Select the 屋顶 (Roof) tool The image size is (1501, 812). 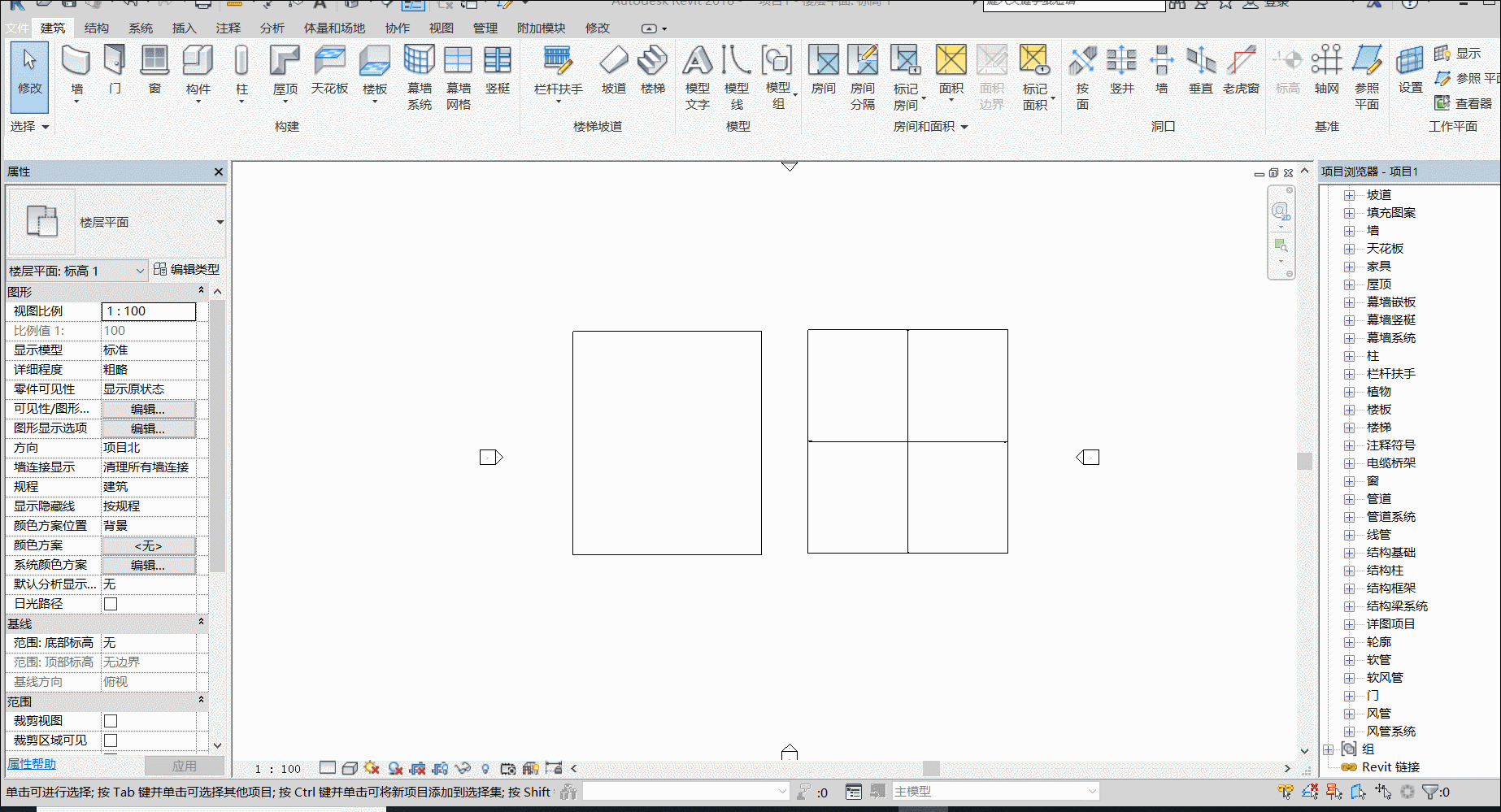click(x=285, y=73)
